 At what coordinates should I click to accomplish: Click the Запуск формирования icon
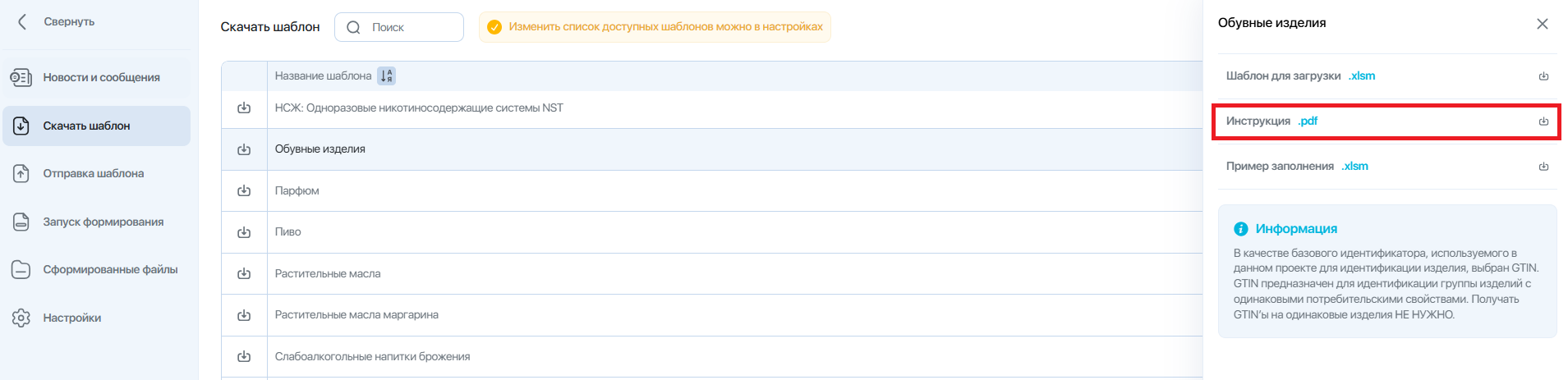pyautogui.click(x=21, y=222)
